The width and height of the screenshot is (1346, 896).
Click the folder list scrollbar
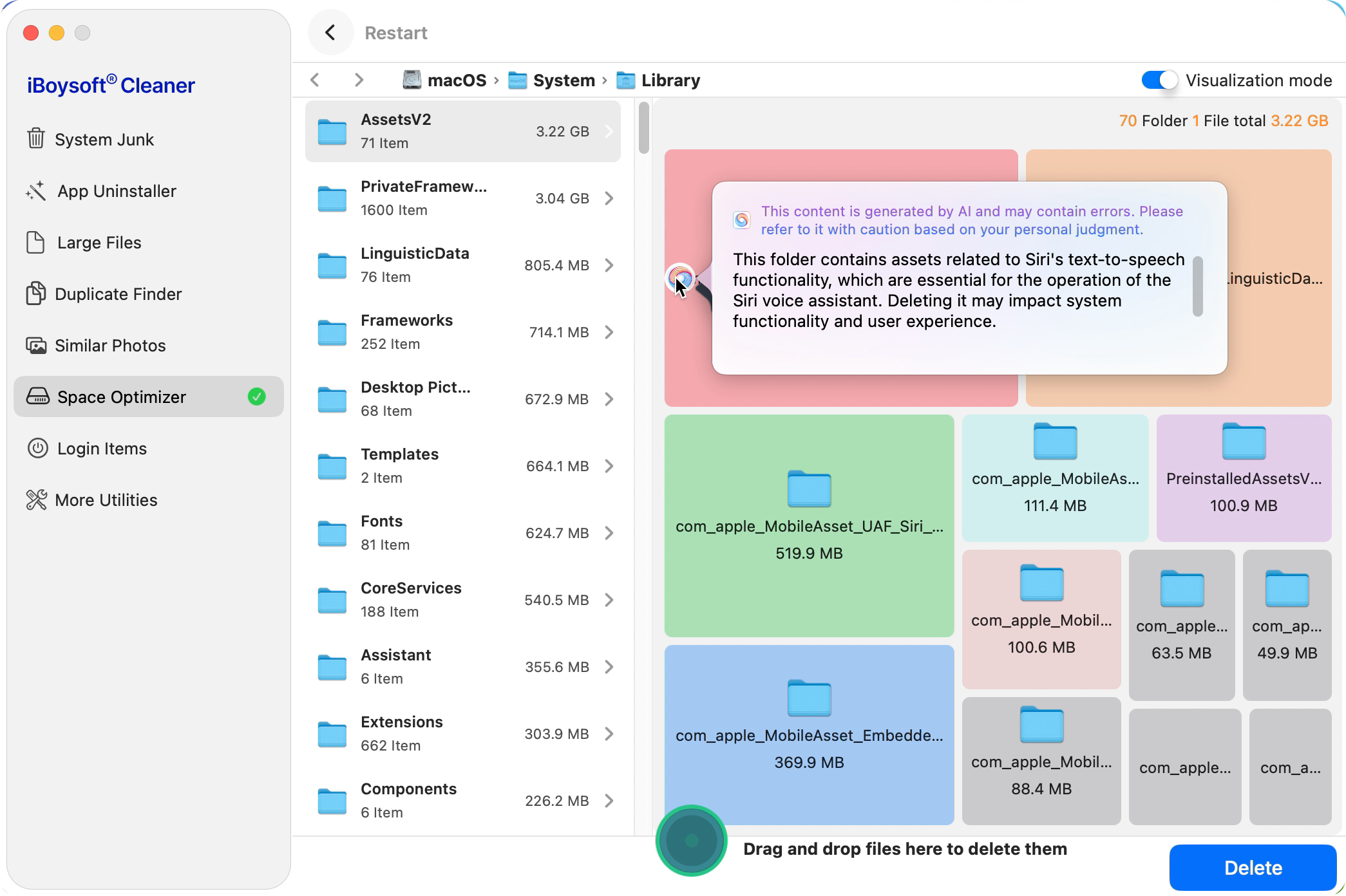(643, 128)
